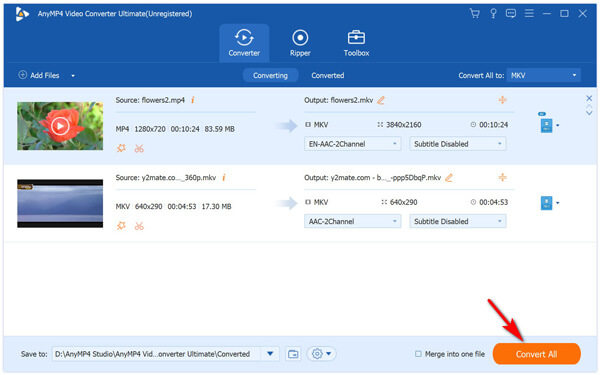Open the cut scissors tool for flowers2.mp4
This screenshot has height=375, width=600.
(x=139, y=148)
